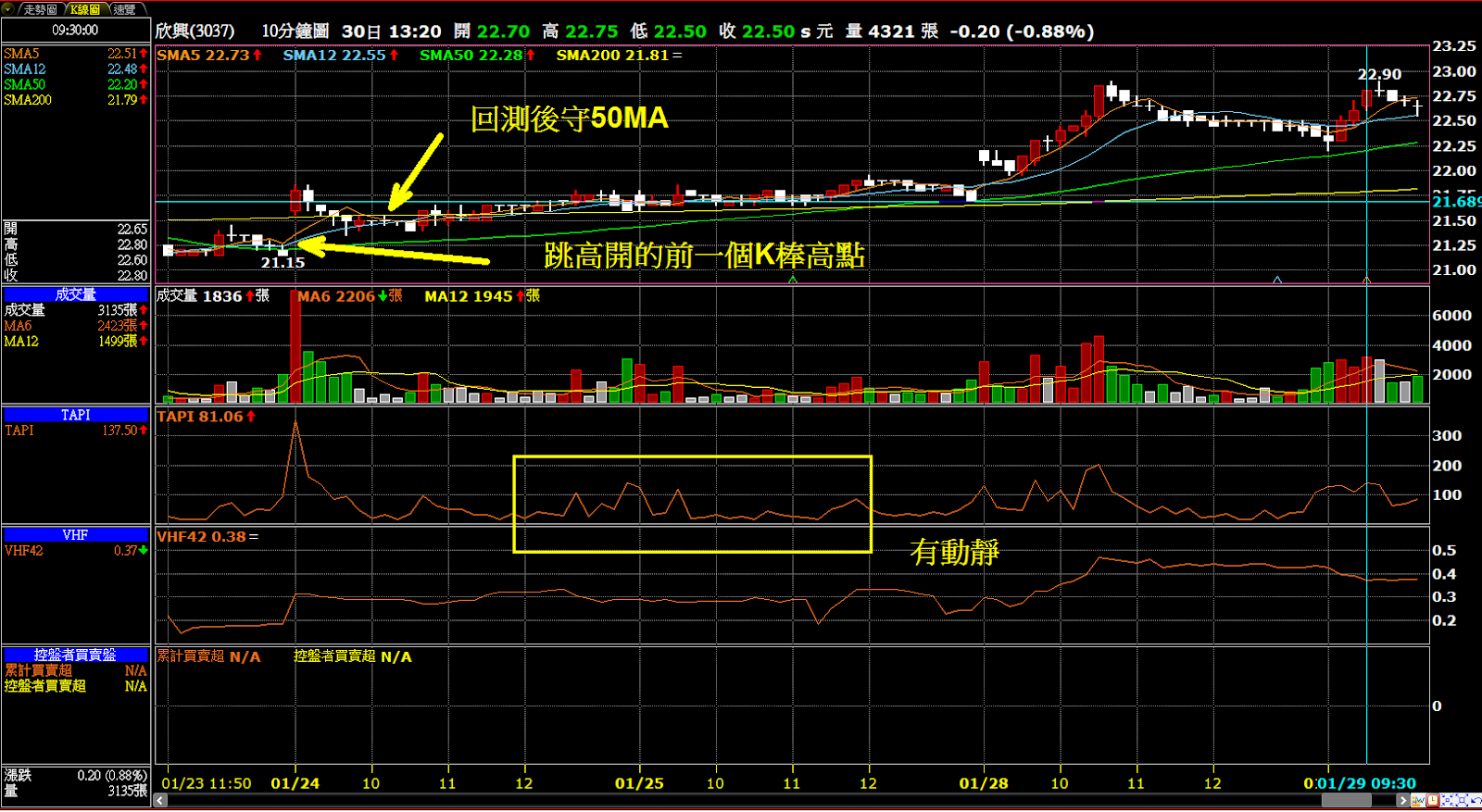Click the 01/29 09:30 cursor time label
Viewport: 1482px width, 812px height.
tap(1365, 783)
